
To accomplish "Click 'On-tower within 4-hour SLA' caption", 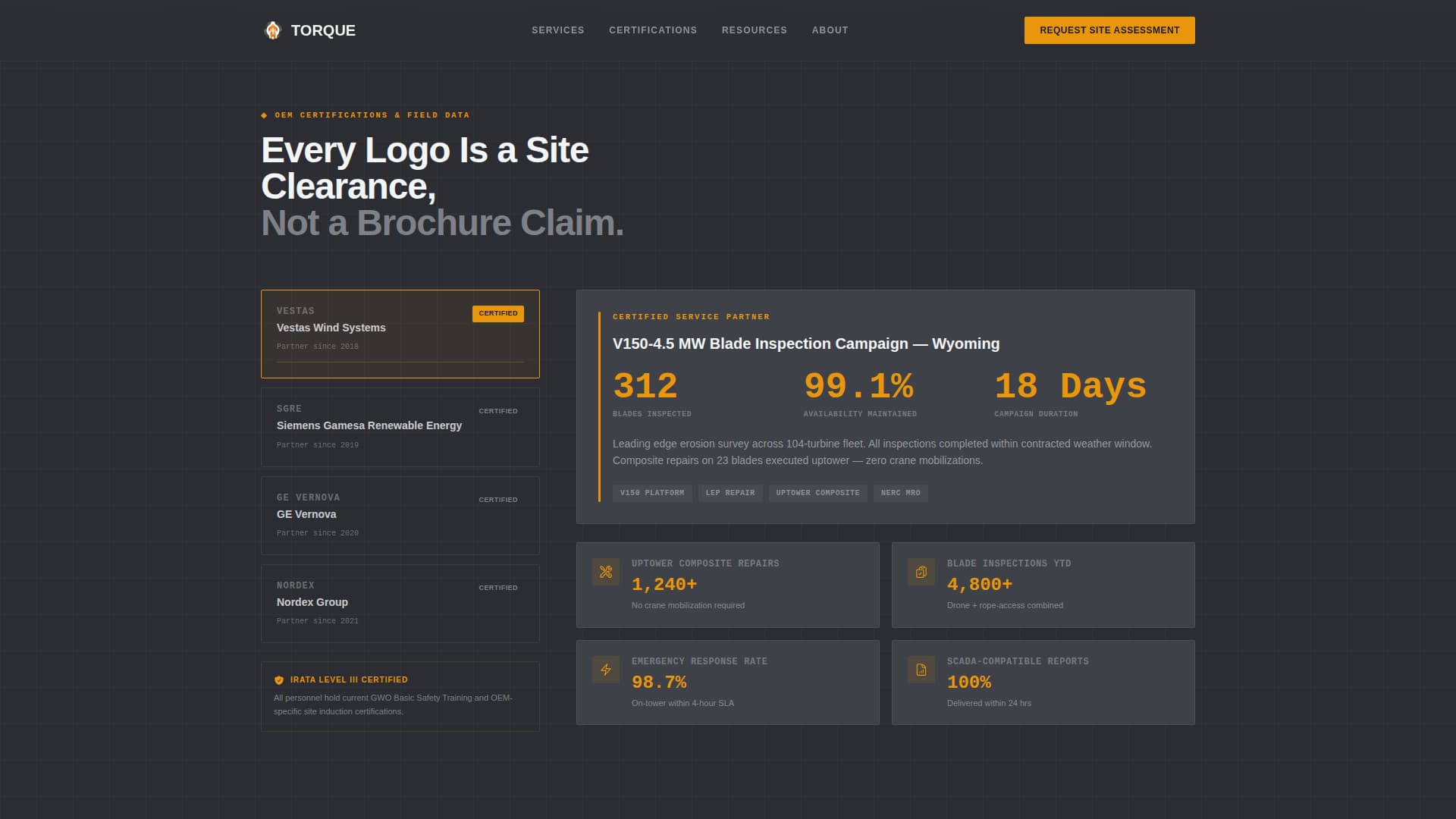I will click(x=682, y=703).
